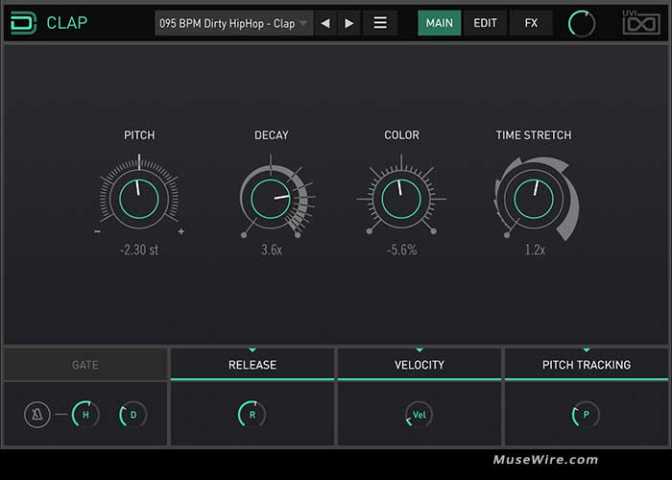This screenshot has height=480, width=672.
Task: Click the COLOR label
Action: (x=402, y=135)
